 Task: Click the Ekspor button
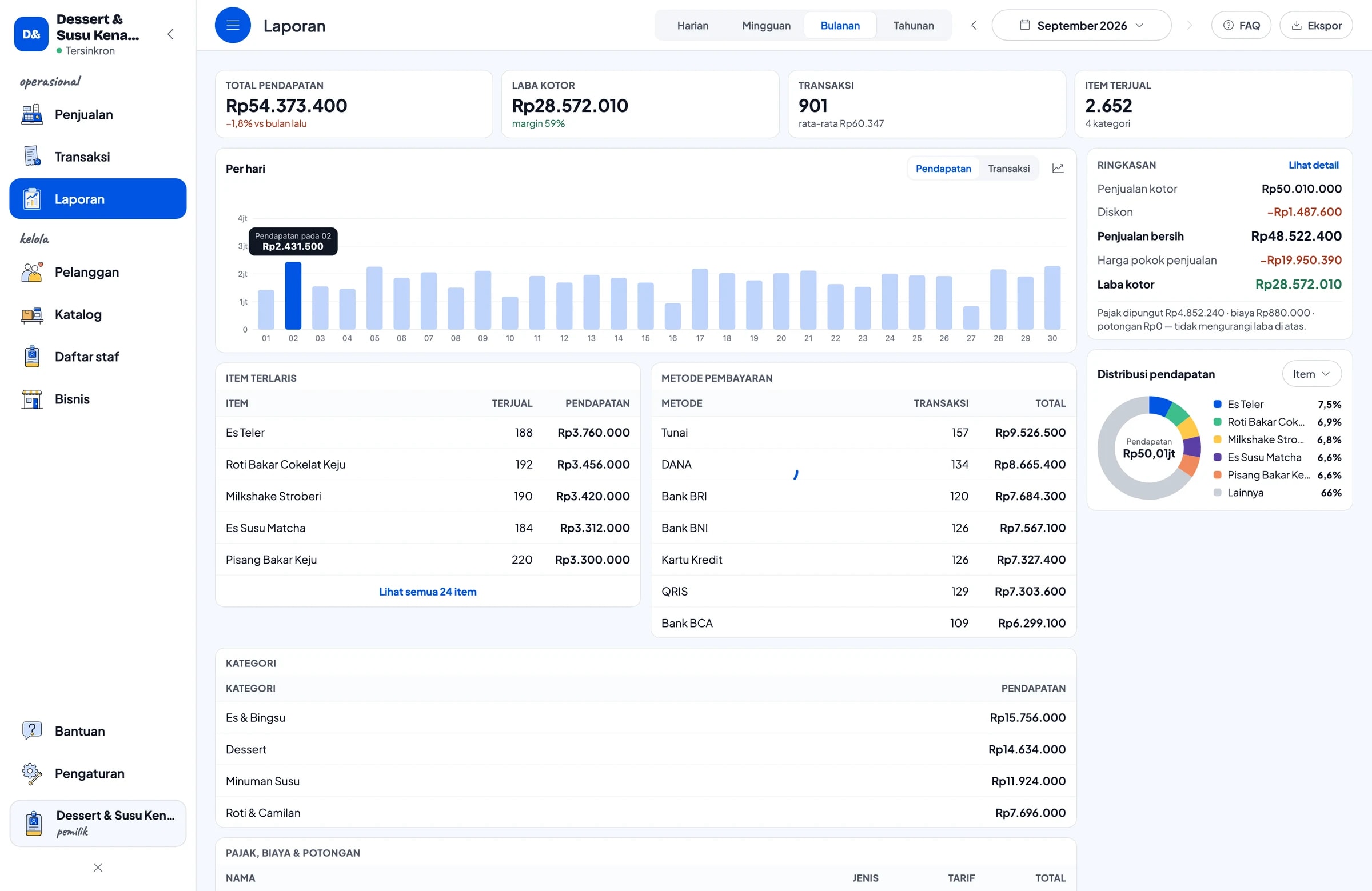(x=1316, y=25)
